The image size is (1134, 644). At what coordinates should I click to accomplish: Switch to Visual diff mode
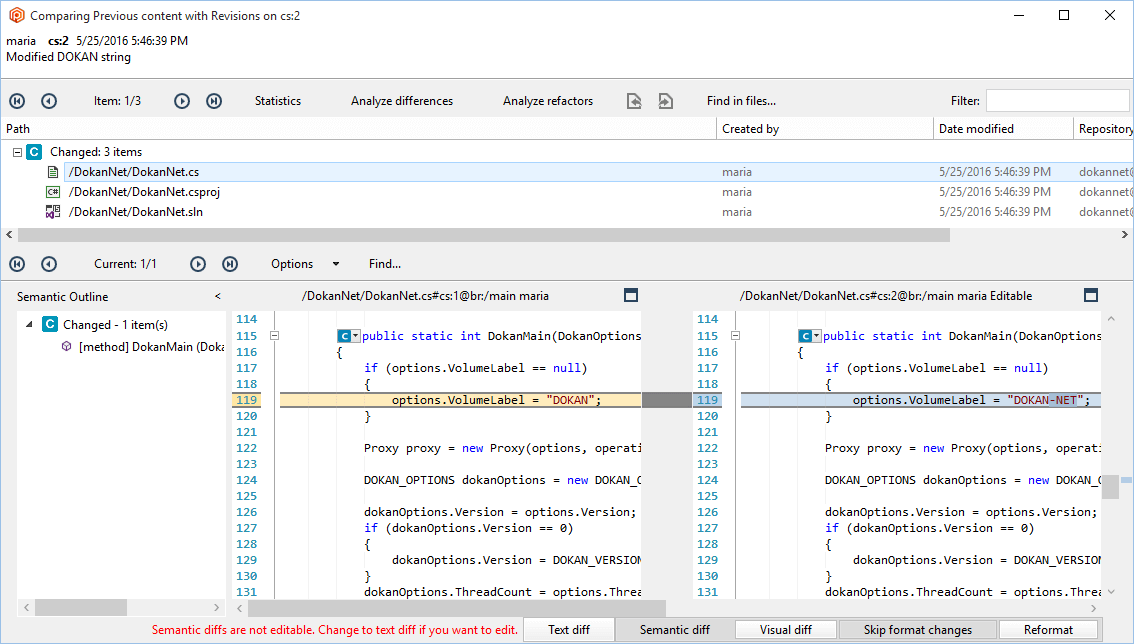786,630
